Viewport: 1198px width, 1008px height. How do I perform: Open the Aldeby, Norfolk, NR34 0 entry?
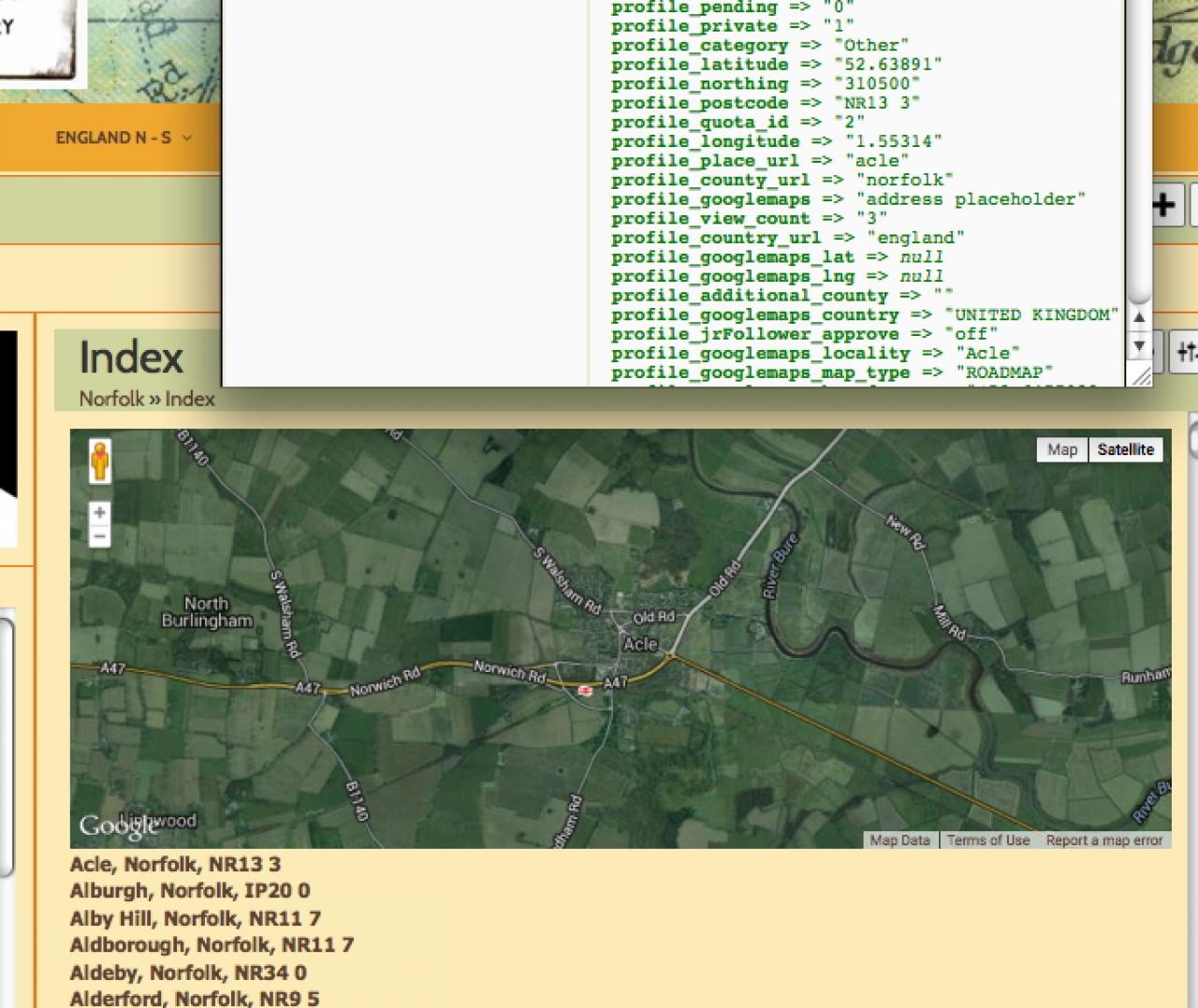coord(188,972)
